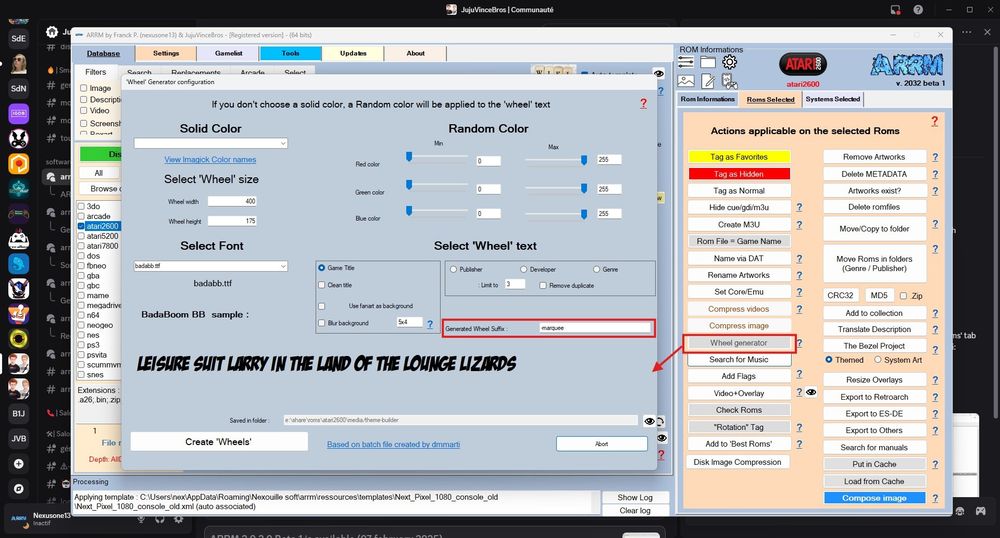
Task: Select the Publisher radio button
Action: 453,269
